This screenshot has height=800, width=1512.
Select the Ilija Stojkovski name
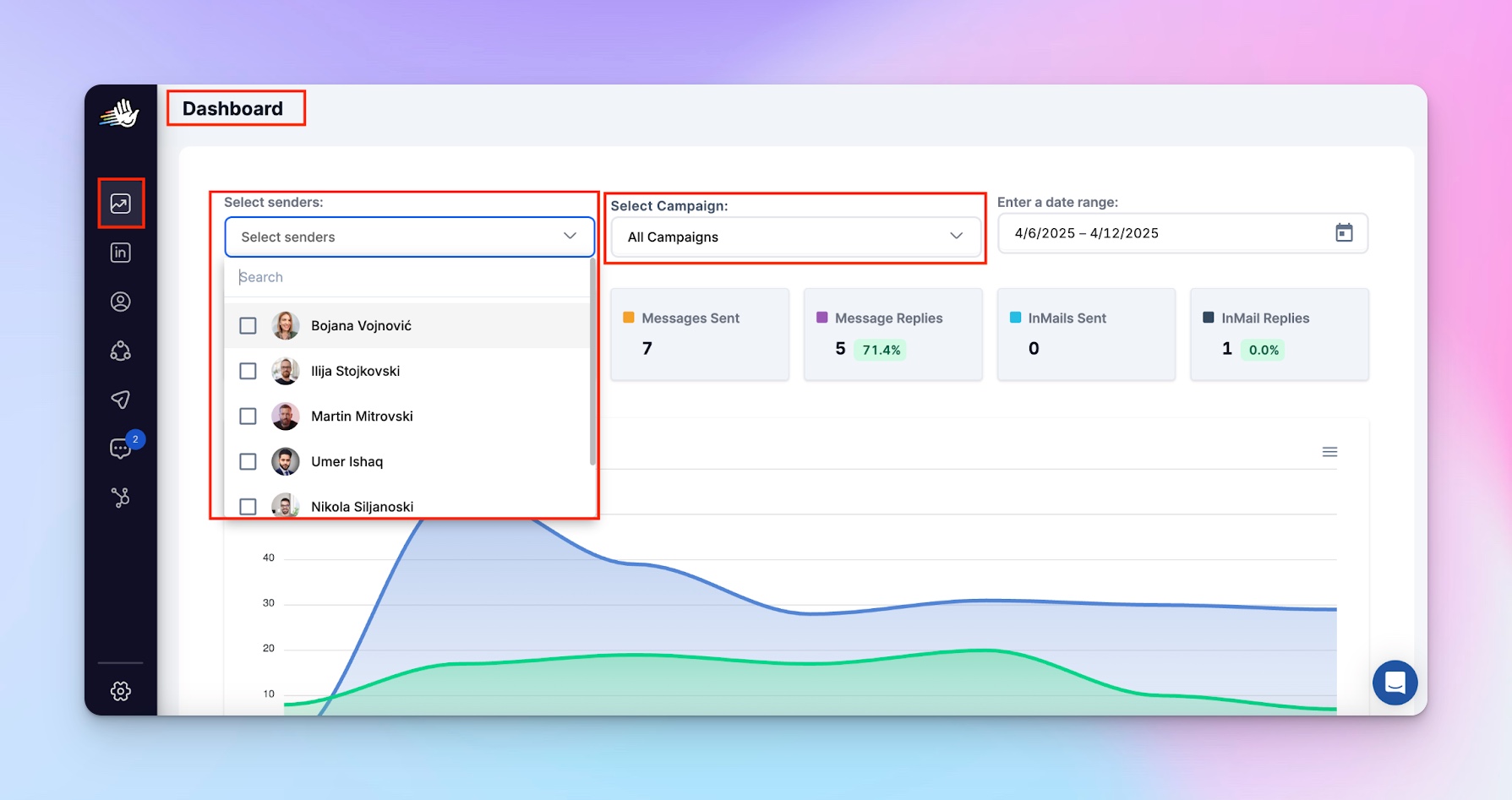[355, 371]
